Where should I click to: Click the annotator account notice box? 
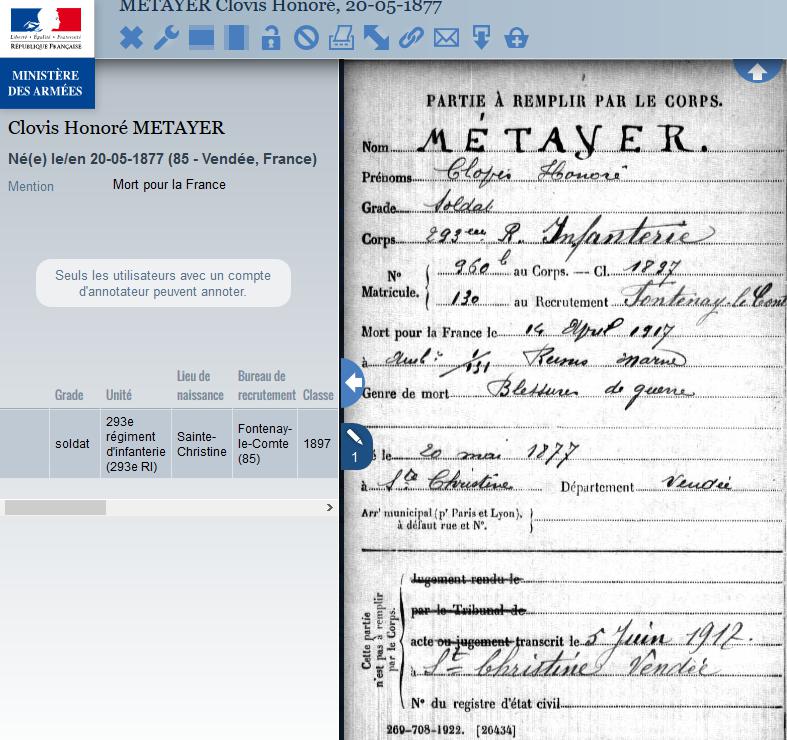point(163,283)
